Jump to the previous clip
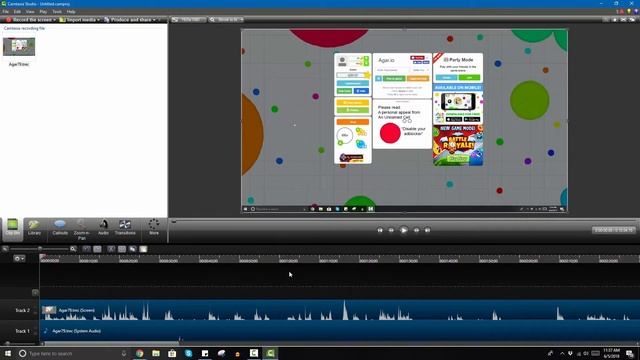This screenshot has height=360, width=640. (x=380, y=230)
